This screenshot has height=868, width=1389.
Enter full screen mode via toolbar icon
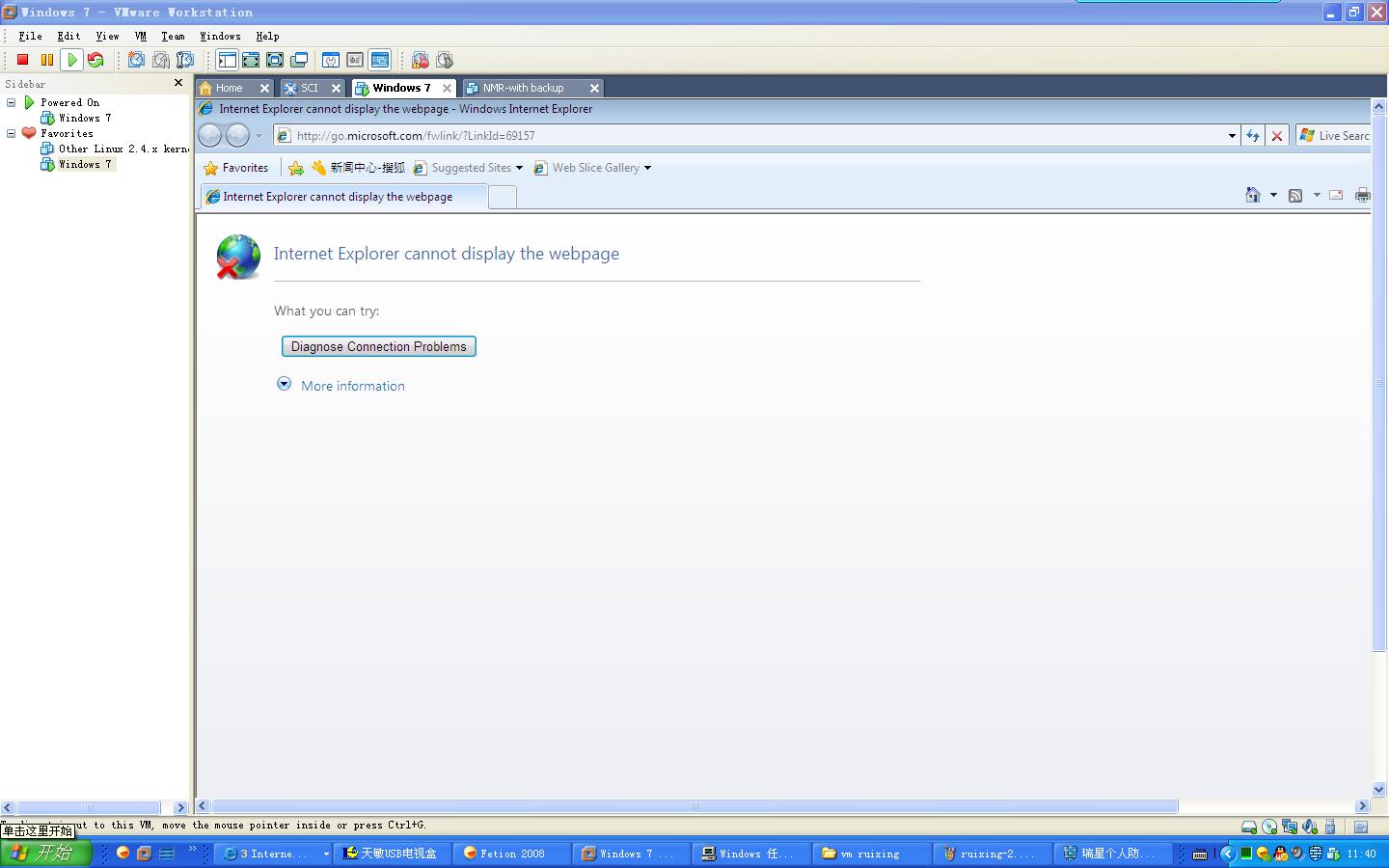click(x=275, y=60)
